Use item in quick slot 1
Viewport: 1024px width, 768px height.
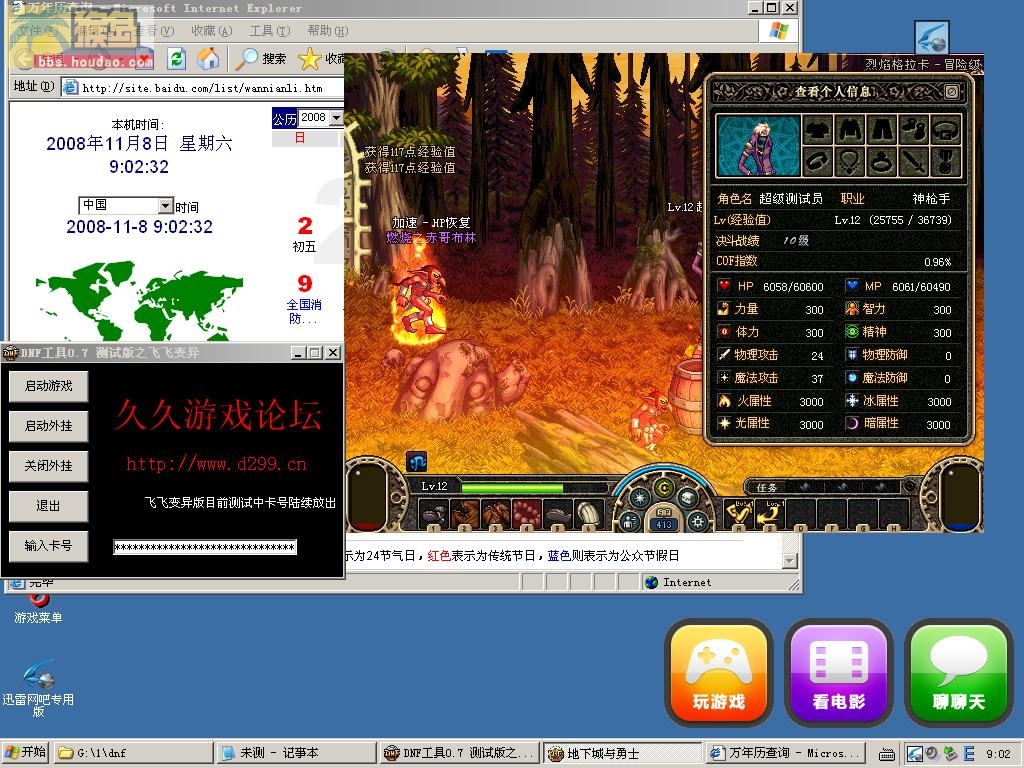click(x=432, y=513)
